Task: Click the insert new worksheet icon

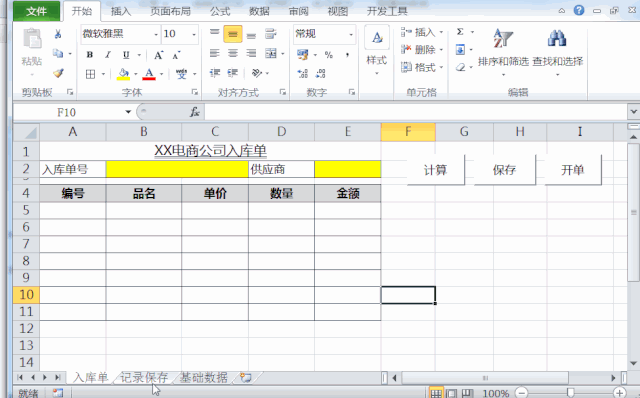Action: click(245, 378)
